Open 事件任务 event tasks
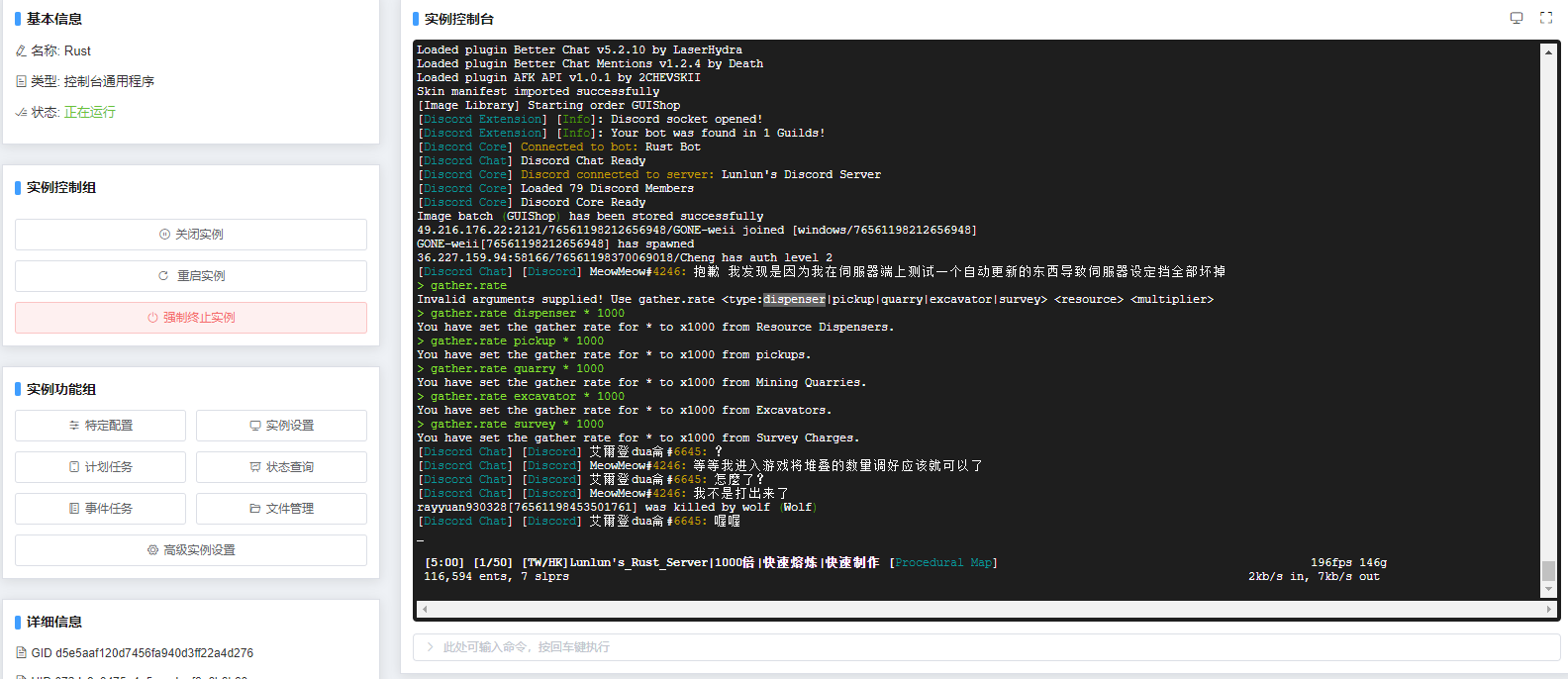 coord(100,509)
